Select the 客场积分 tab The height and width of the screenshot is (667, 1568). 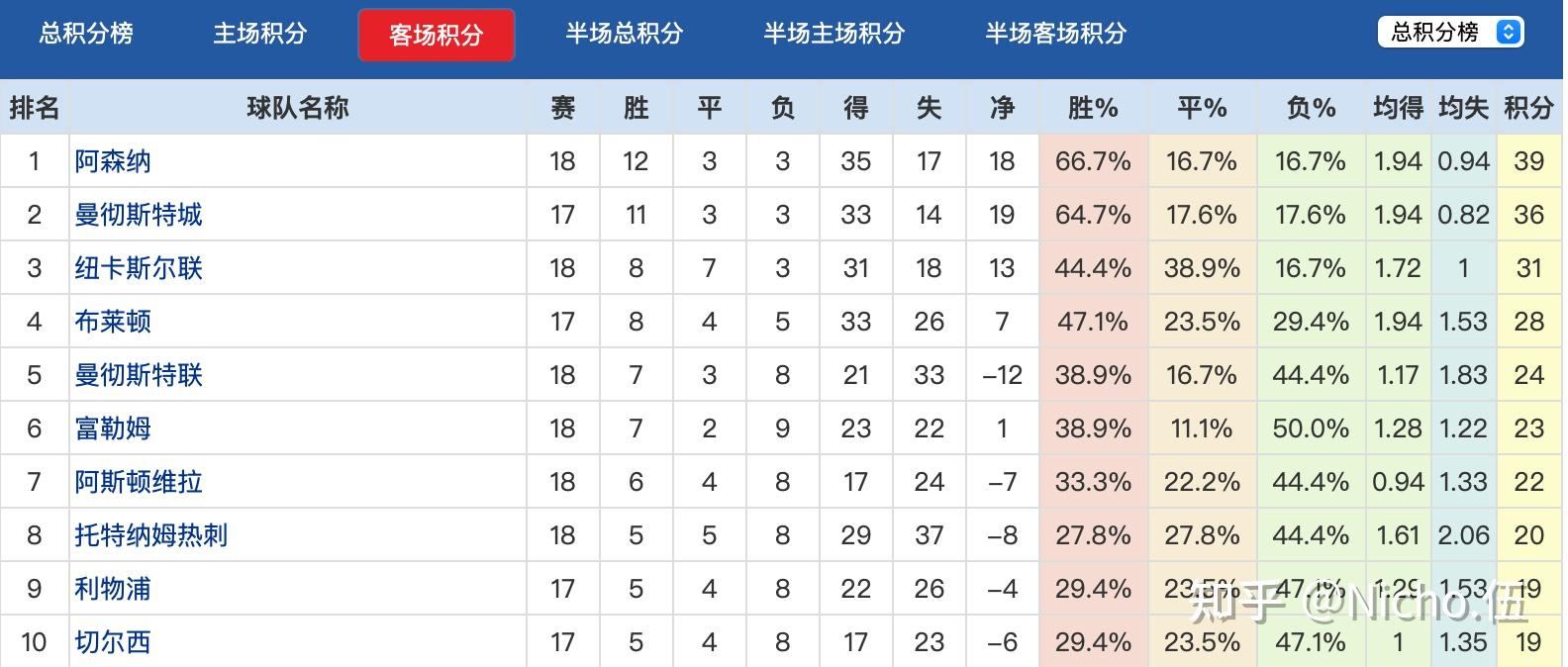click(x=437, y=33)
